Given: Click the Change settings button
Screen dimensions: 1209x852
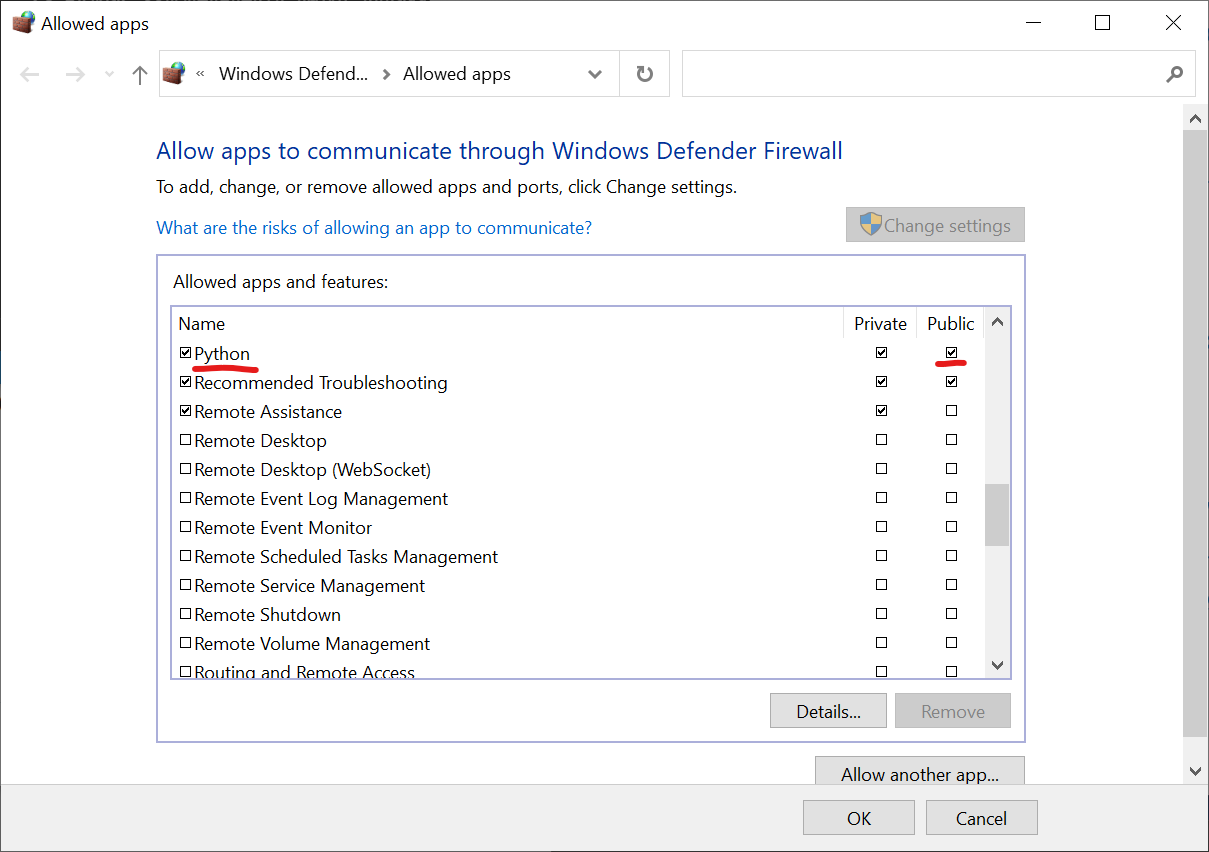Looking at the screenshot, I should tap(935, 225).
